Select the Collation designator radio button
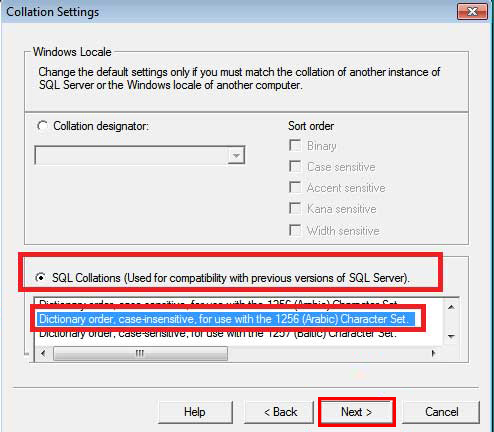494x432 pixels. (42, 126)
